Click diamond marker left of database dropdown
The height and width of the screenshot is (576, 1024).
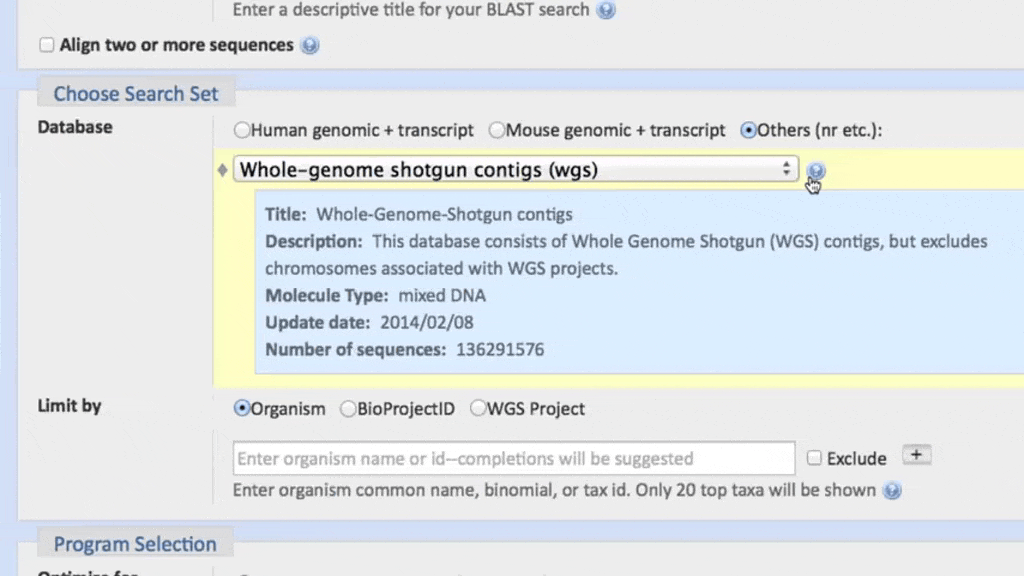223,170
